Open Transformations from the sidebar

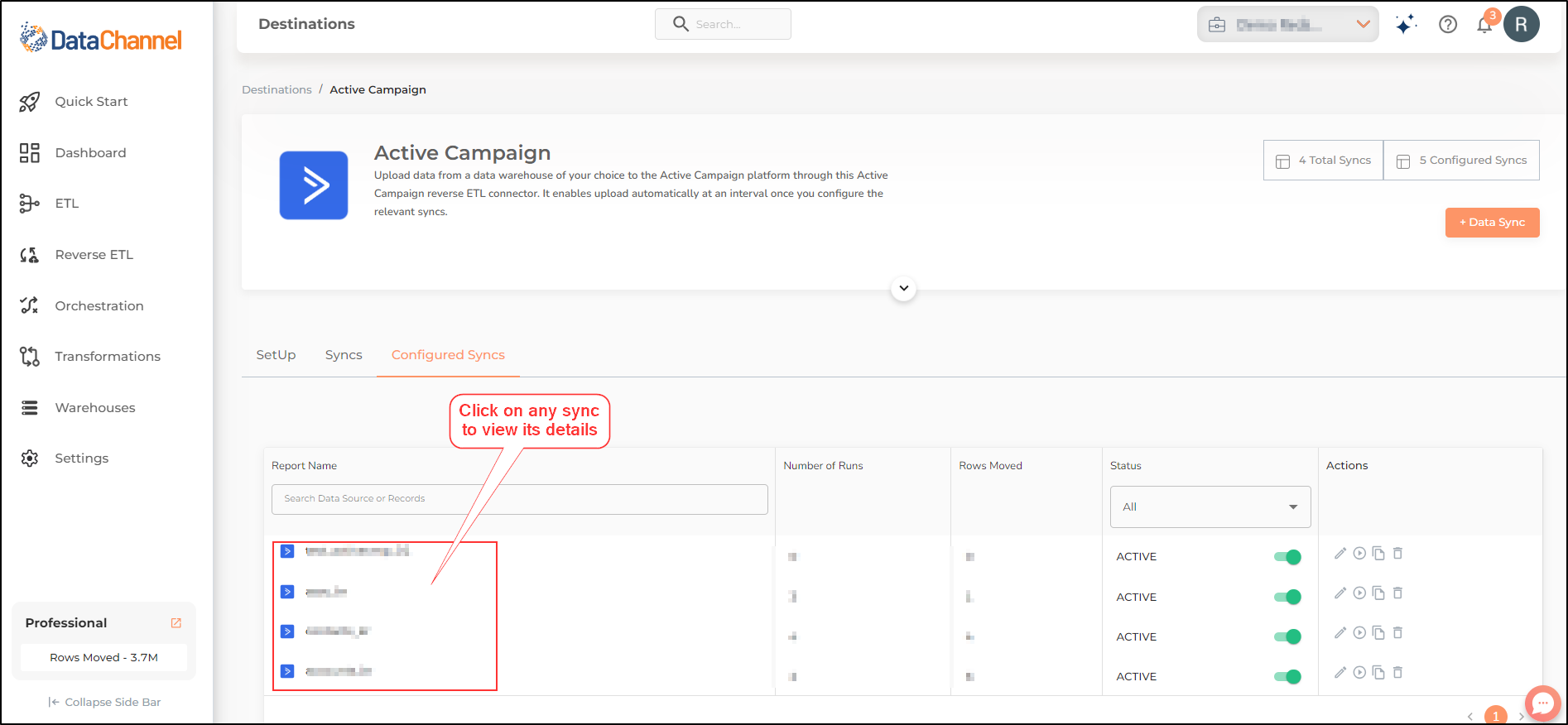click(108, 357)
